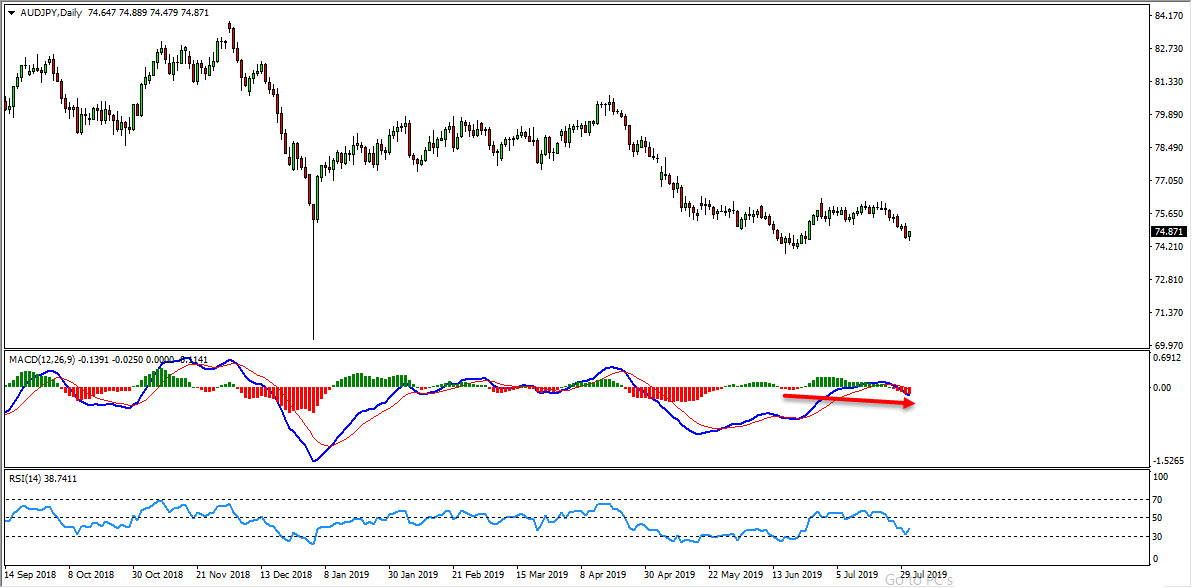The height and width of the screenshot is (588, 1192).
Task: Click the long-wick flash crash candle
Action: (313, 280)
